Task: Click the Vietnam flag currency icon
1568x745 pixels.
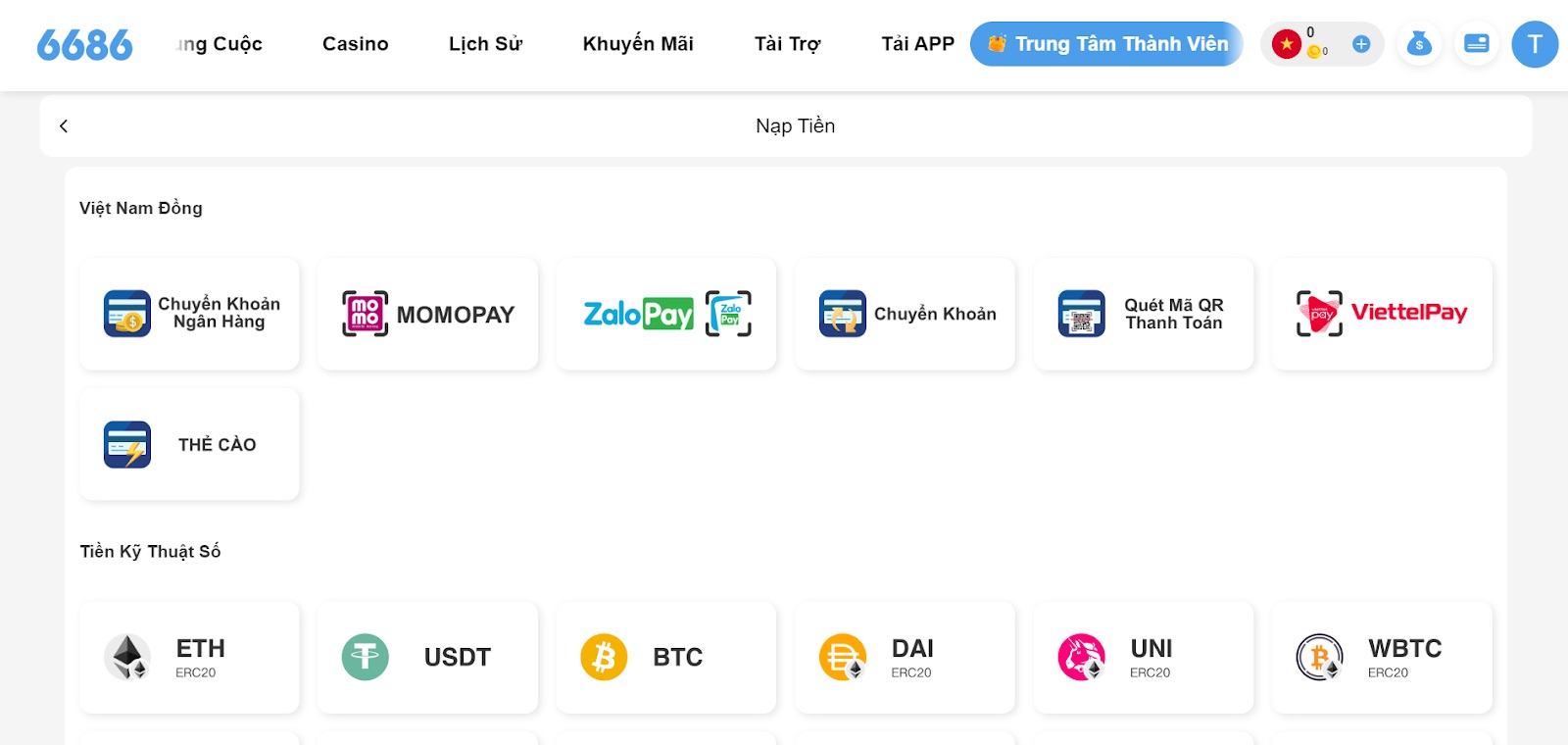Action: tap(1286, 44)
